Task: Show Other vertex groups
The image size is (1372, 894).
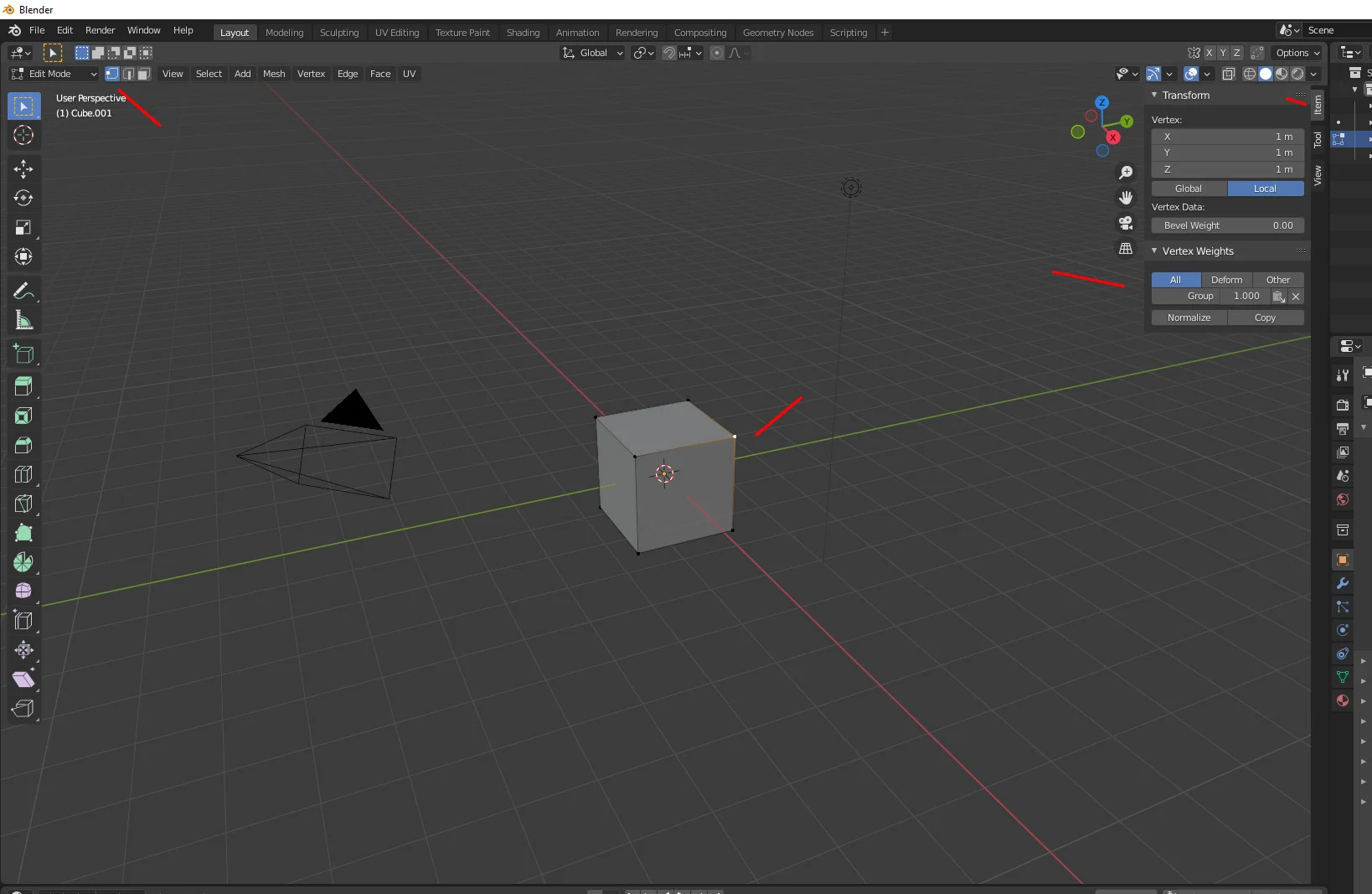Action: coord(1278,280)
